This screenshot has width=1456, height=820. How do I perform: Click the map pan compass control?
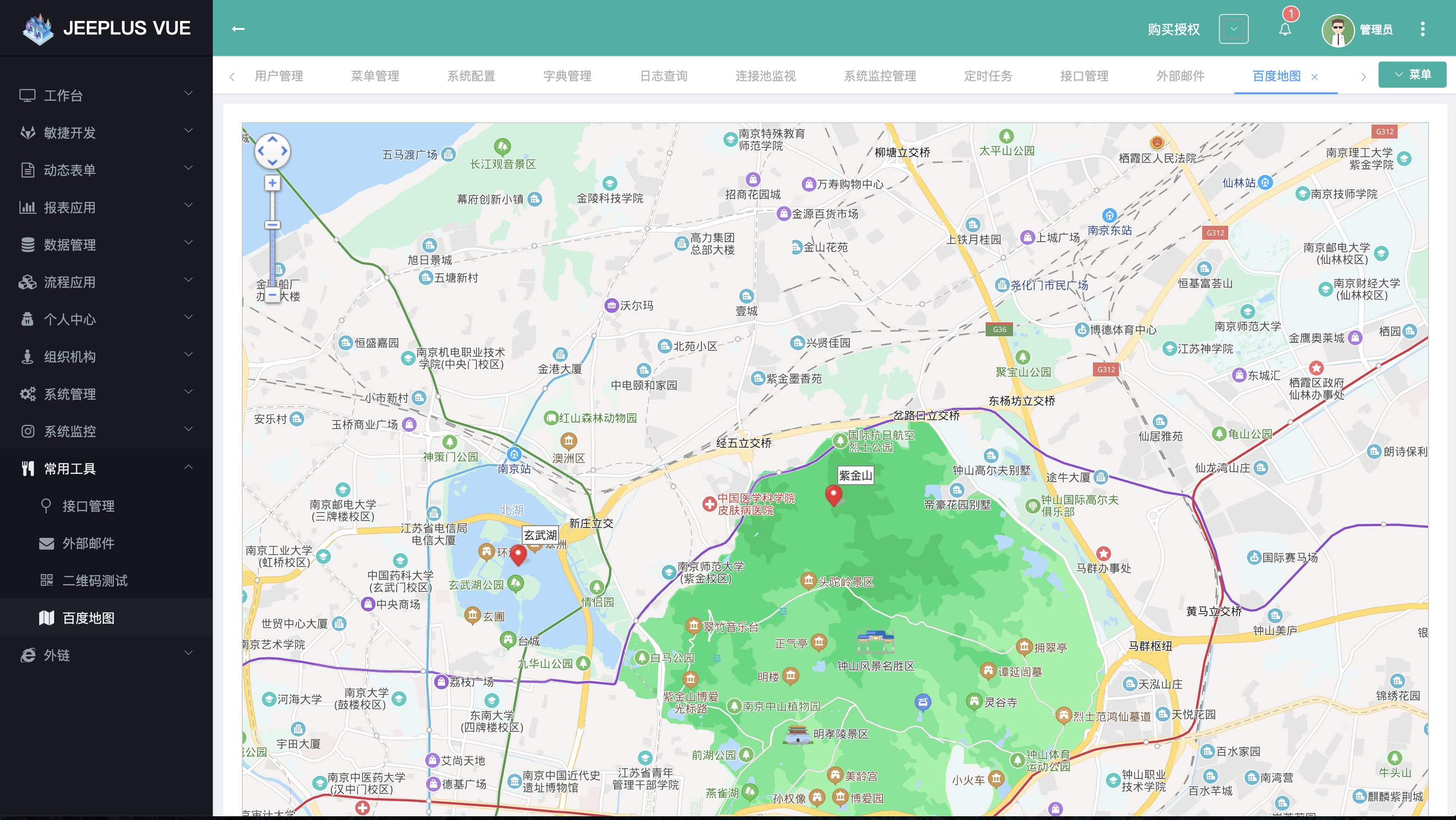[272, 151]
